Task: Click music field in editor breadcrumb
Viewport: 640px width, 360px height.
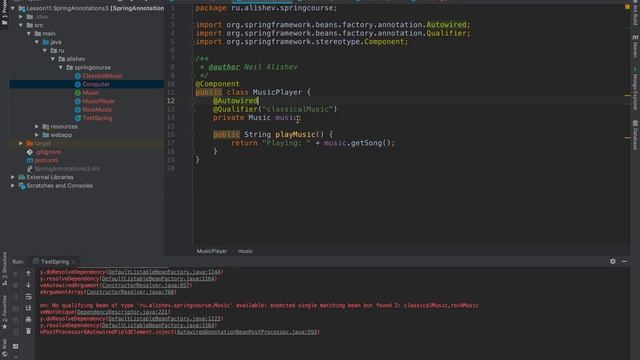Action: click(245, 251)
